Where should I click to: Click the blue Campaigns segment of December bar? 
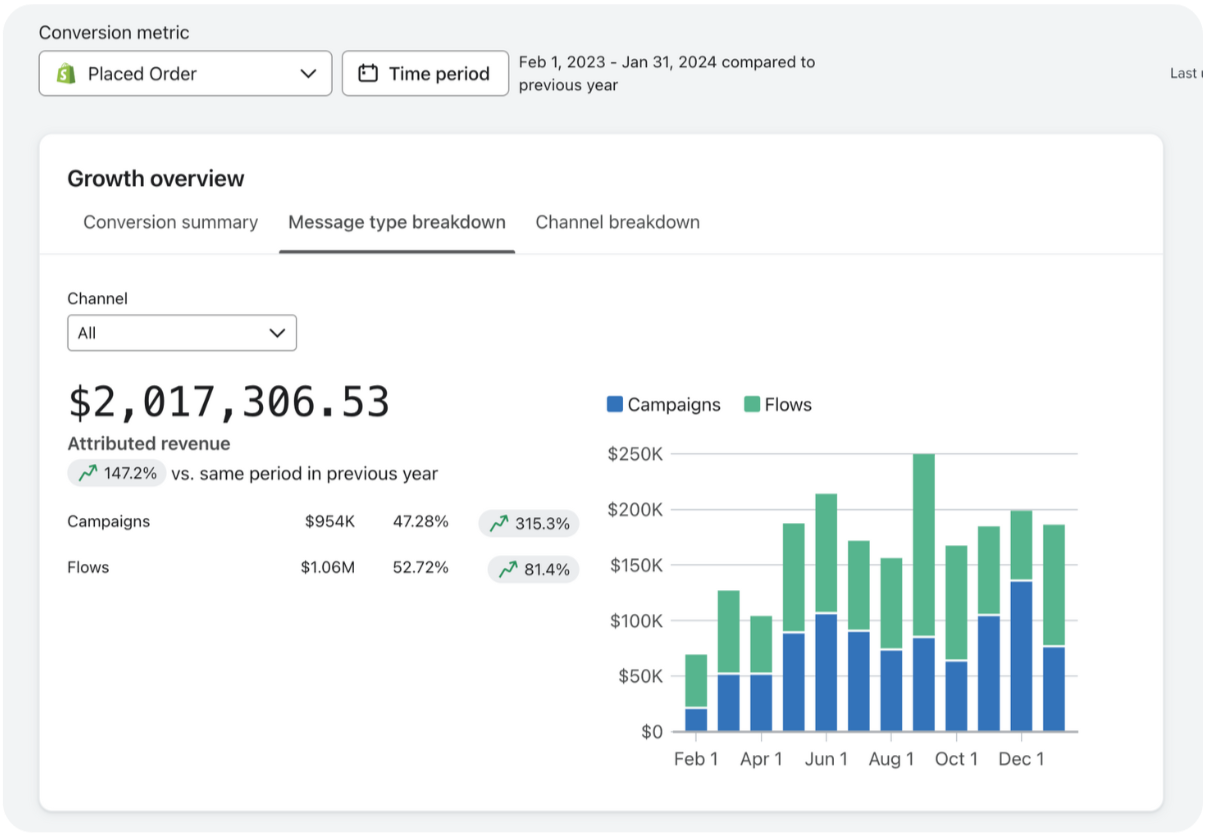[x=1021, y=655]
